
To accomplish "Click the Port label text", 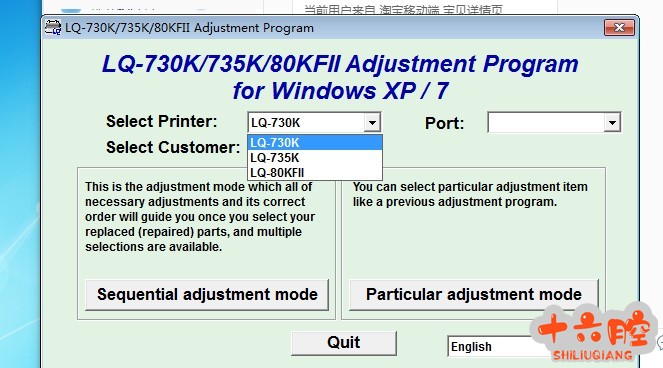I will pos(444,124).
